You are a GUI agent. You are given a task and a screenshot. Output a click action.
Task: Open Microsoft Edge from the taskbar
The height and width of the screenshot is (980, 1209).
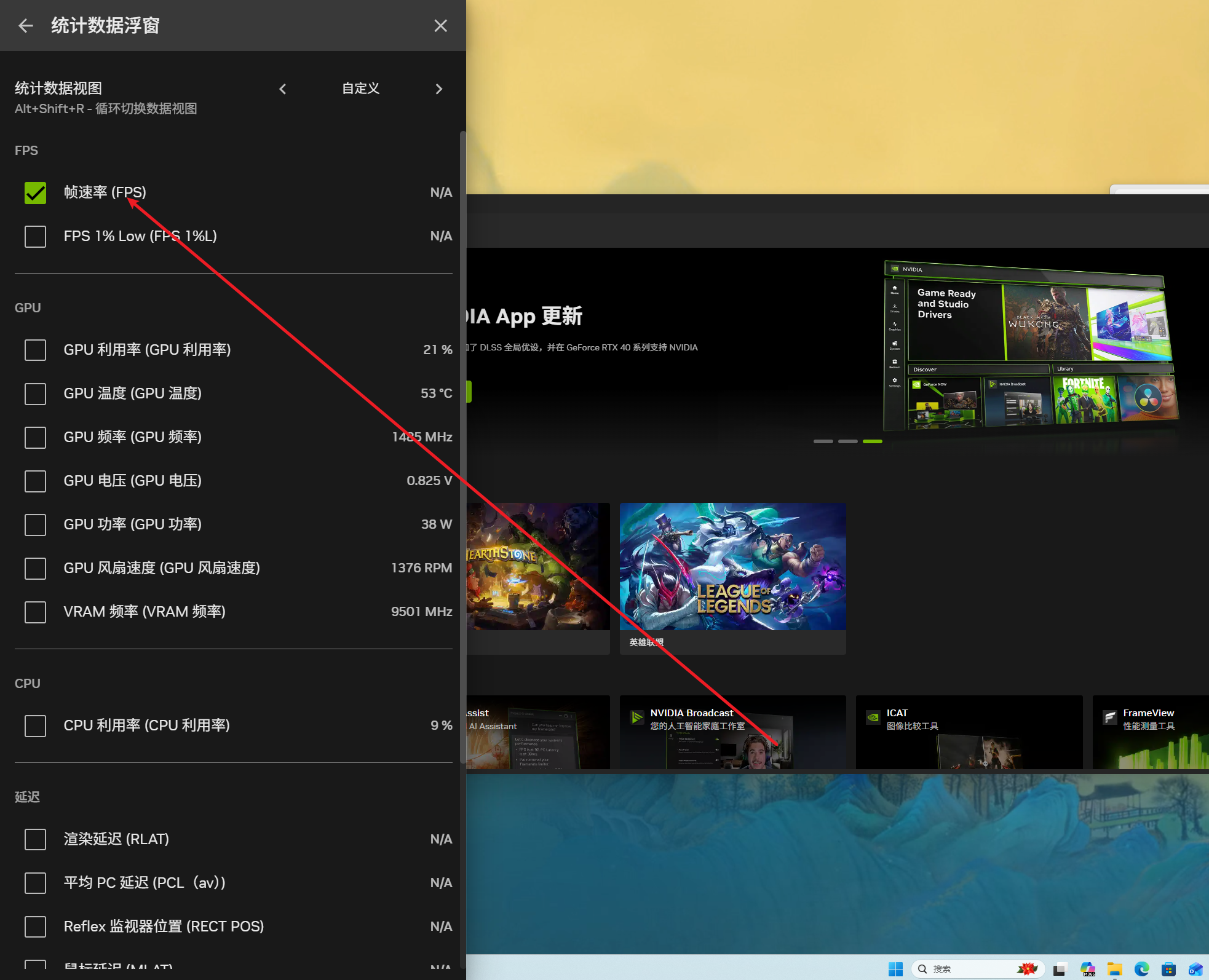(x=1141, y=969)
